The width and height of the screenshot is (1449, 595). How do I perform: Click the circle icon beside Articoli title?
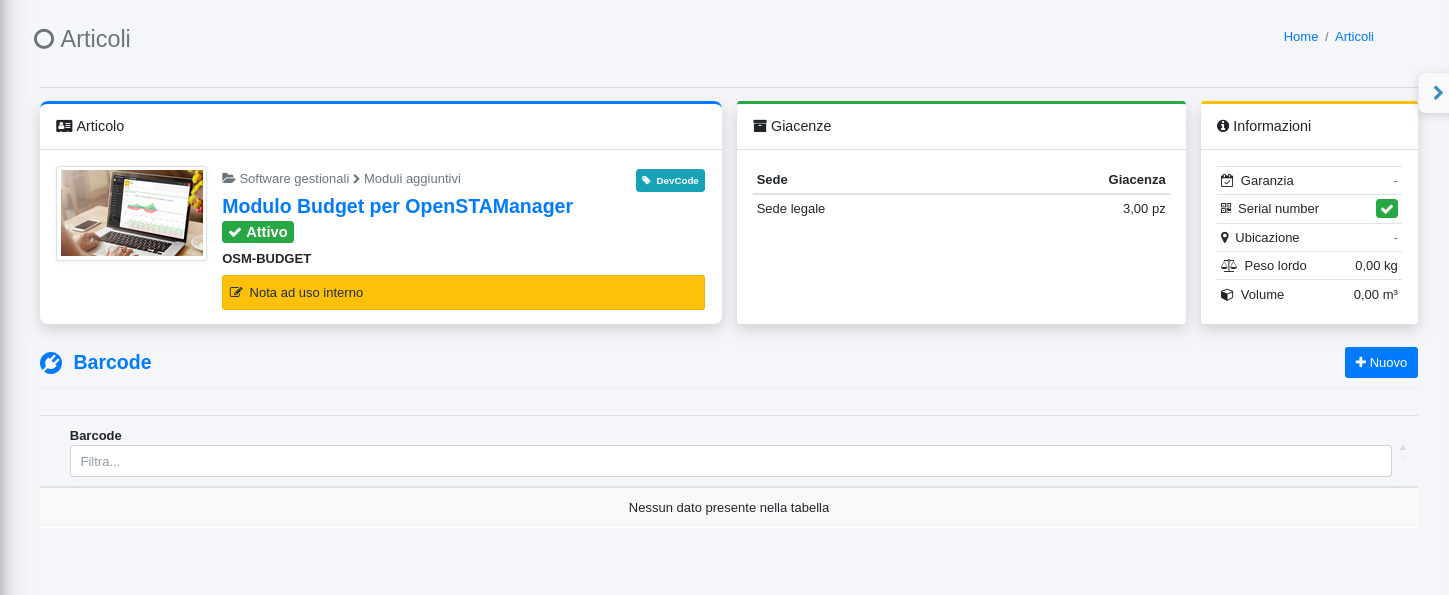44,39
